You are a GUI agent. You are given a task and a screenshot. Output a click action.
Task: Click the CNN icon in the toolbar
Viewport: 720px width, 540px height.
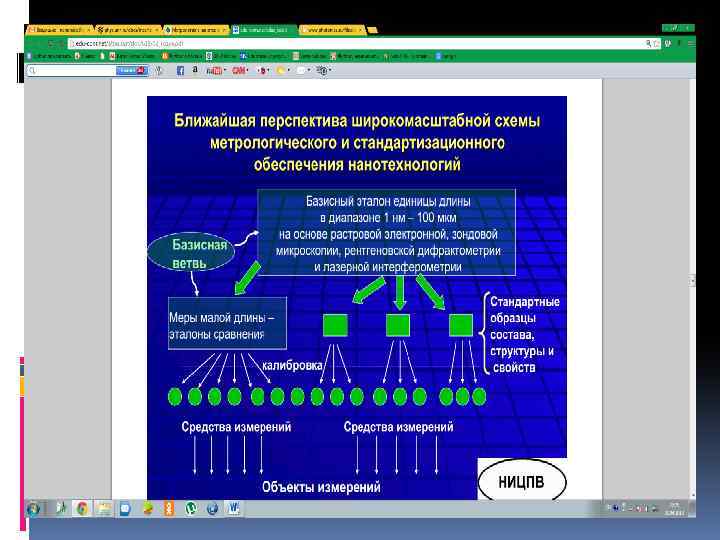pos(238,70)
